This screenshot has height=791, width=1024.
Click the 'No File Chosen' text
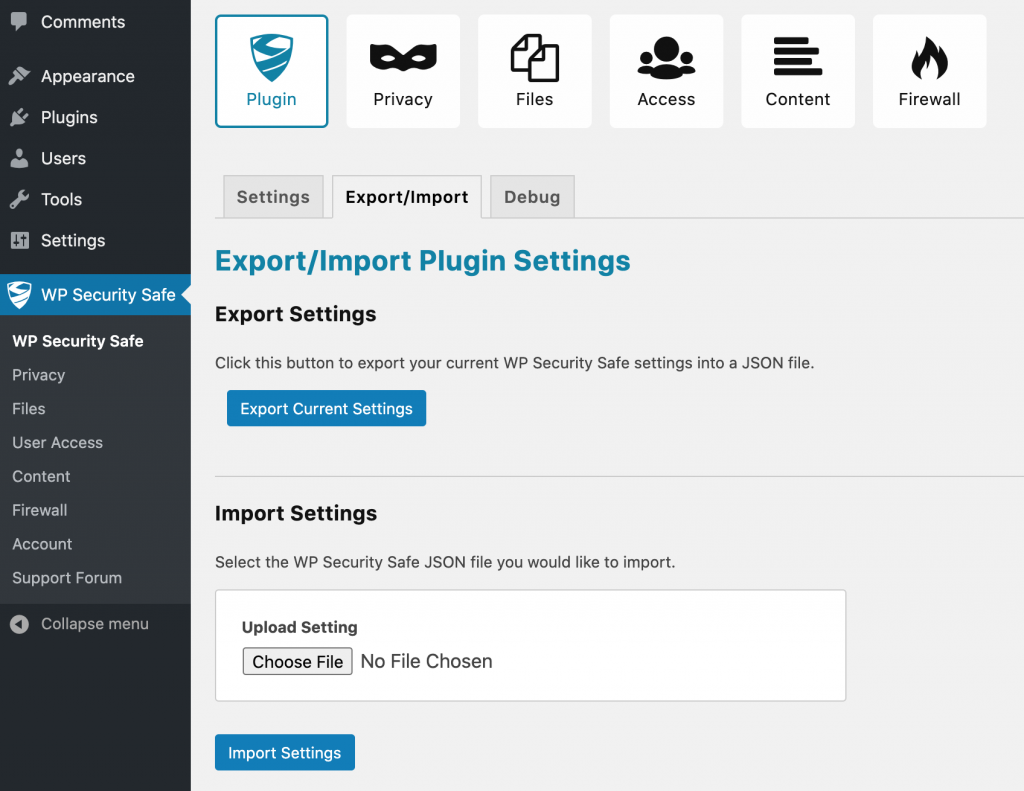[426, 661]
